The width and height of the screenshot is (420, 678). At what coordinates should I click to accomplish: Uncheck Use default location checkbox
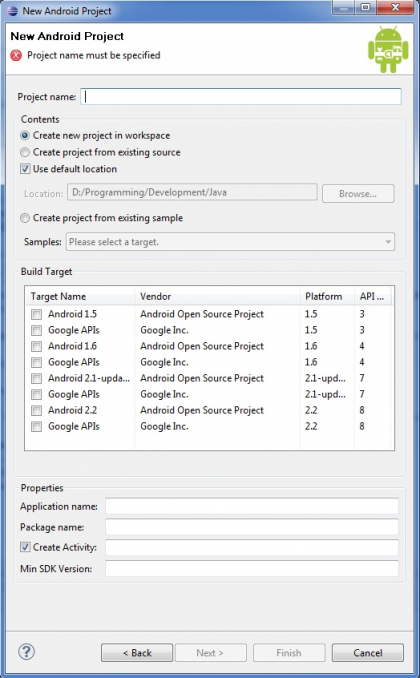(x=25, y=169)
